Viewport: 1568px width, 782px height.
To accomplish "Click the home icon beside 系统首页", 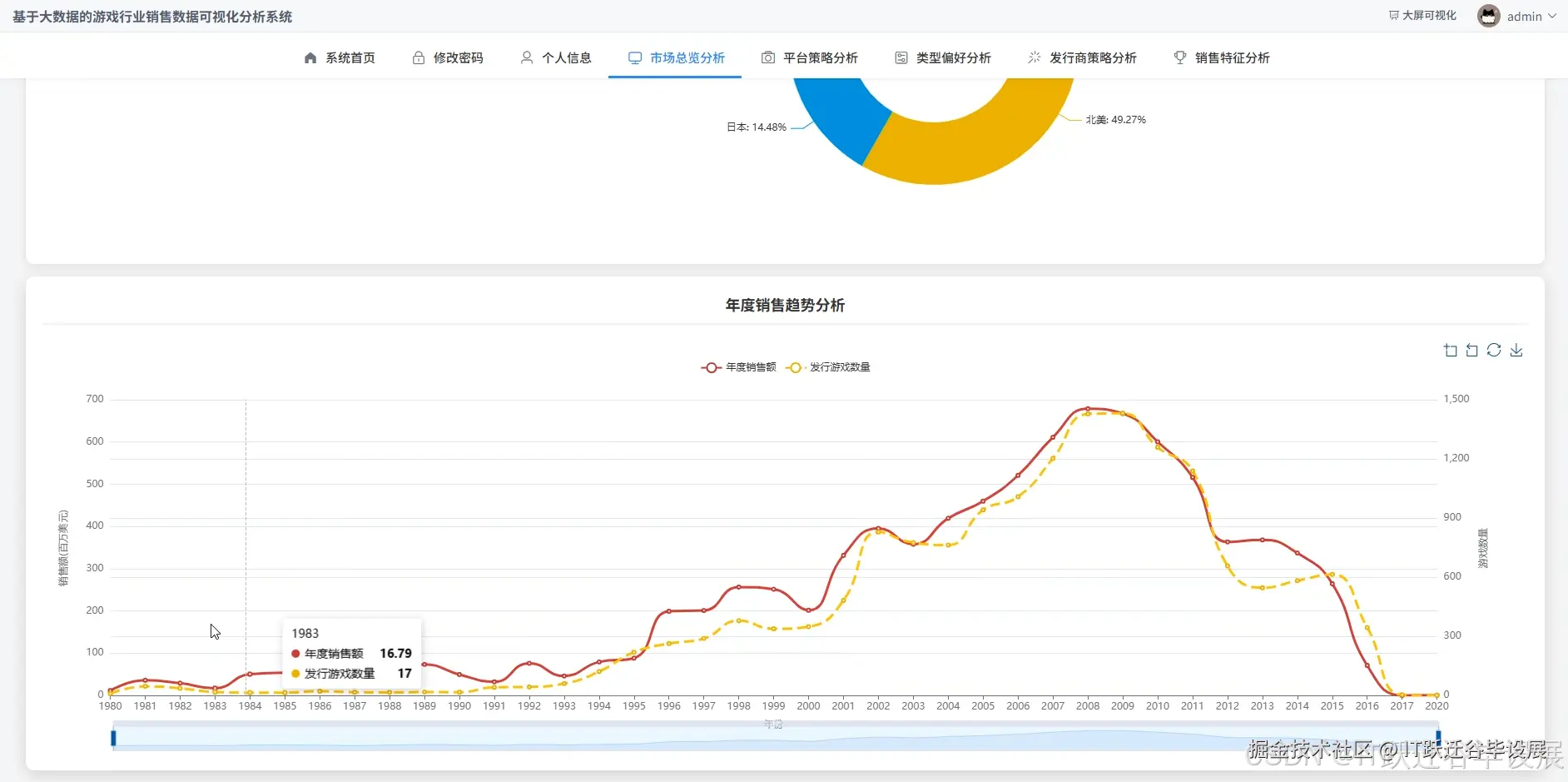I will tap(310, 57).
